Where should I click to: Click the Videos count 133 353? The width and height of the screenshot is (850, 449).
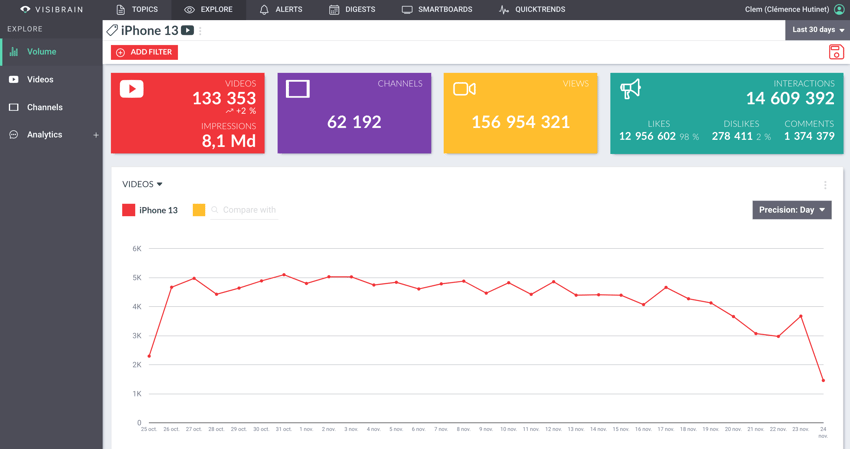tap(224, 98)
